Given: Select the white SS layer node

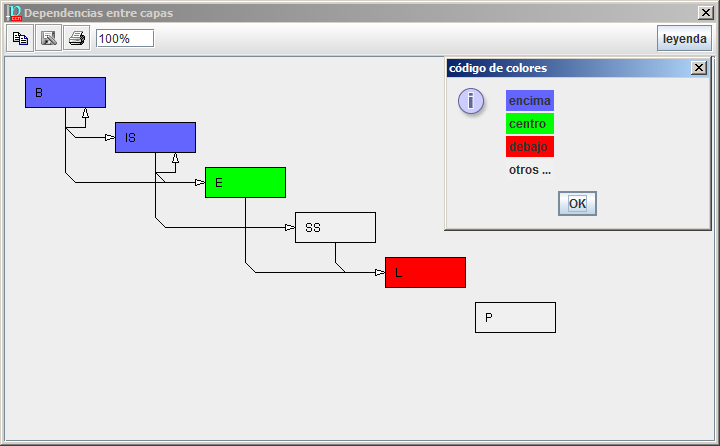Looking at the screenshot, I should pyautogui.click(x=335, y=228).
